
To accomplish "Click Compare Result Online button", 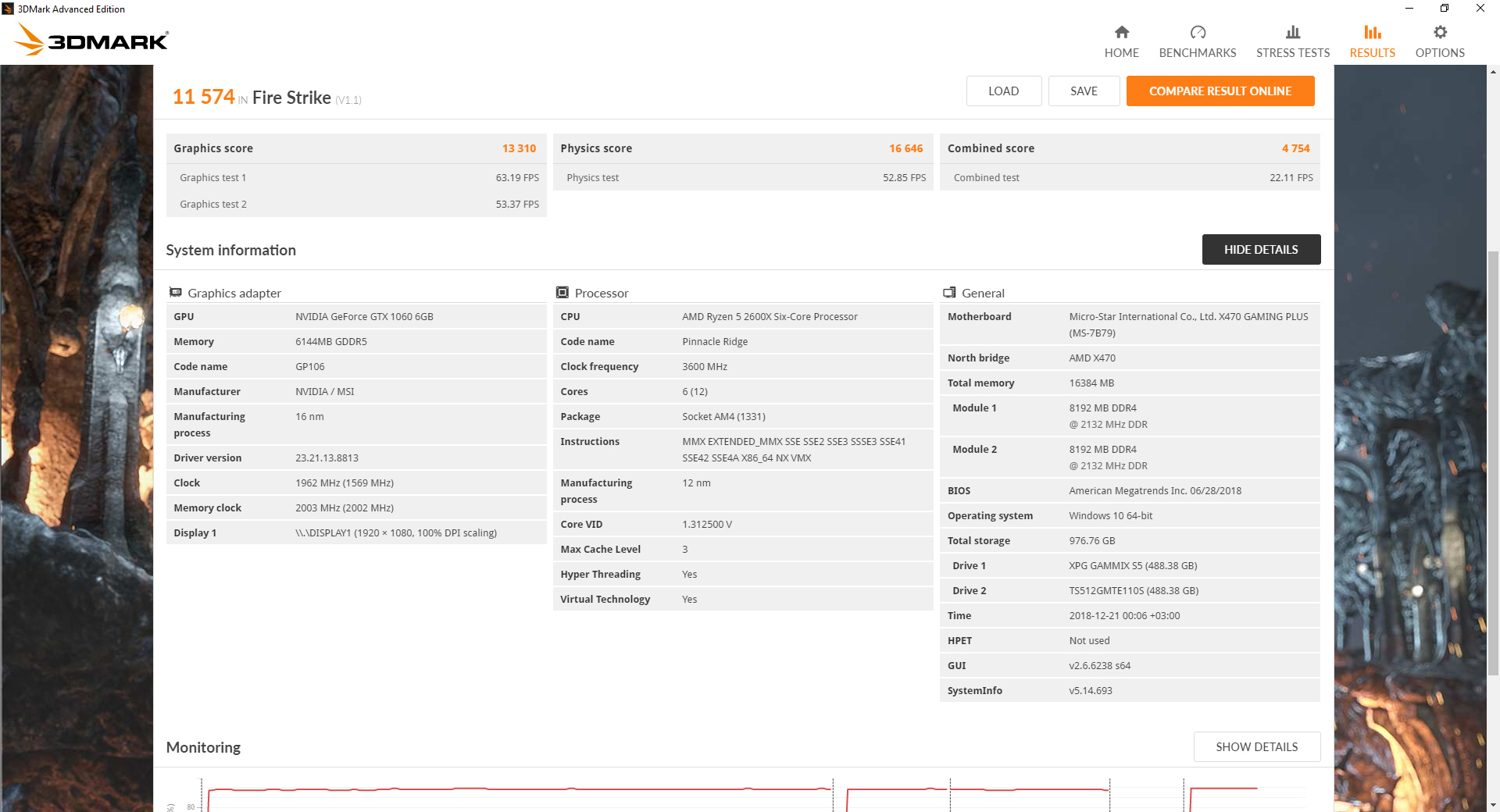I will pos(1220,91).
